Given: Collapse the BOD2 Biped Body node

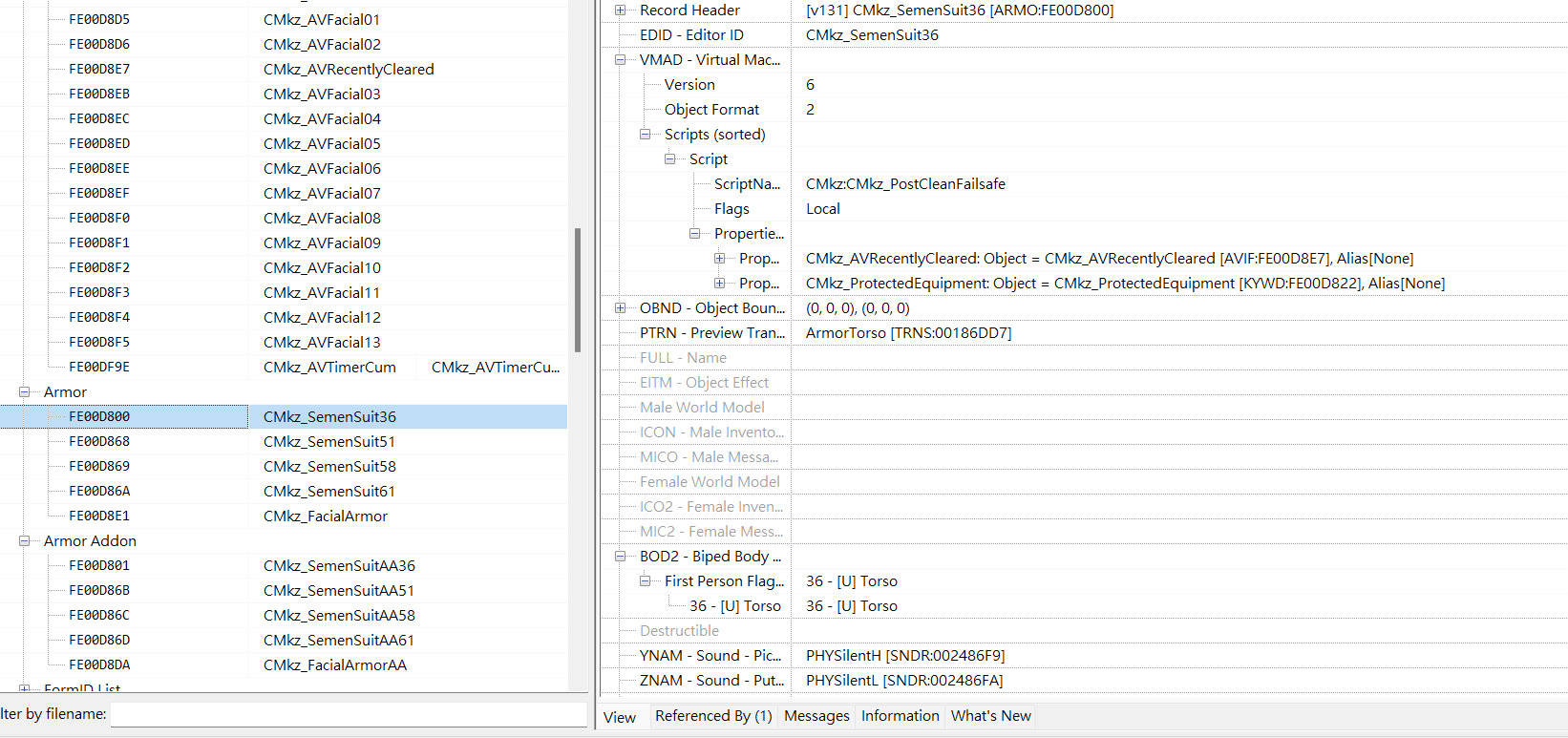Looking at the screenshot, I should pos(620,557).
